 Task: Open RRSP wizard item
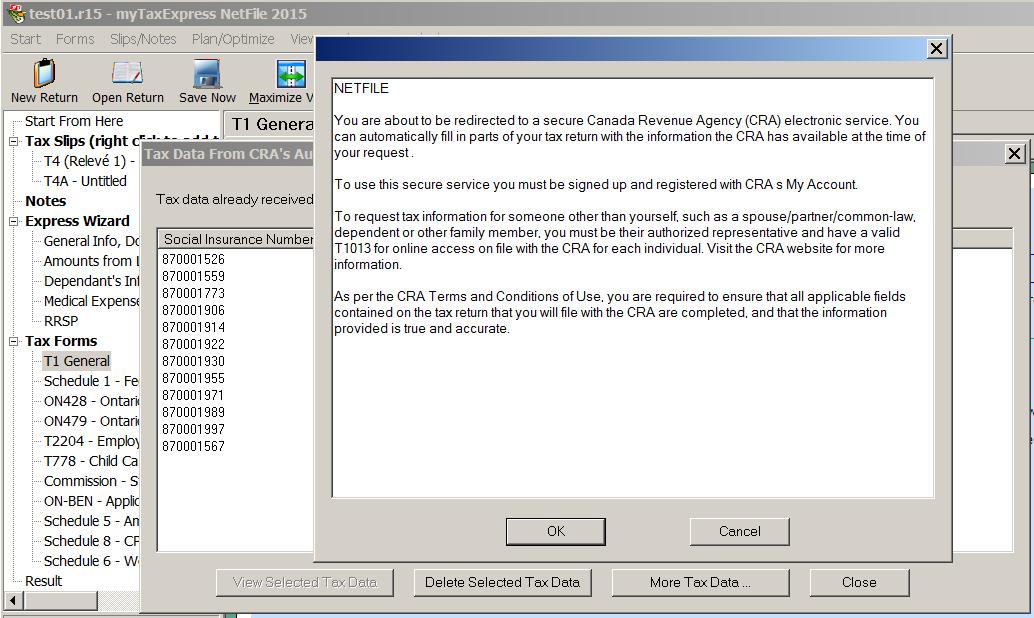point(61,321)
